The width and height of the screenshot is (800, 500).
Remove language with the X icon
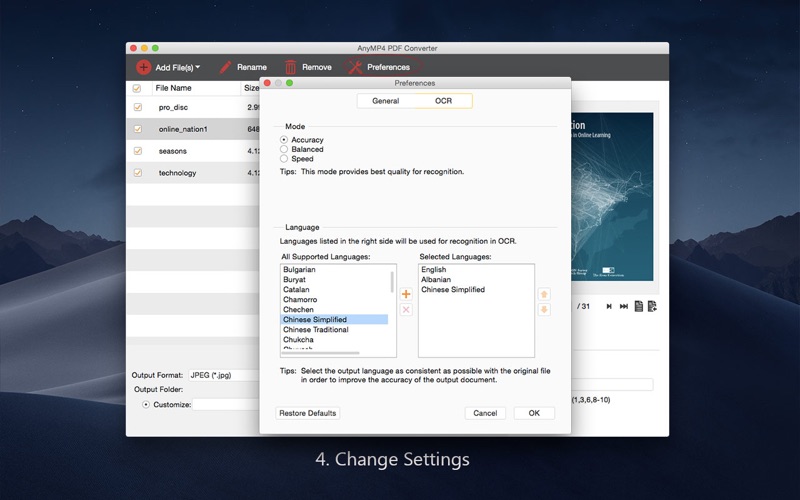[406, 309]
